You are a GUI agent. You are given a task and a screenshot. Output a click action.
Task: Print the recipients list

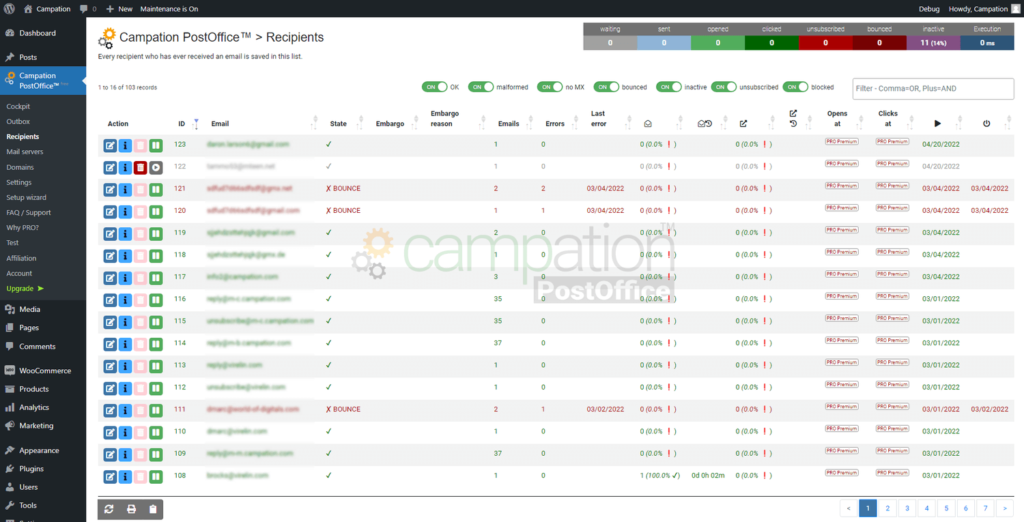[131, 509]
